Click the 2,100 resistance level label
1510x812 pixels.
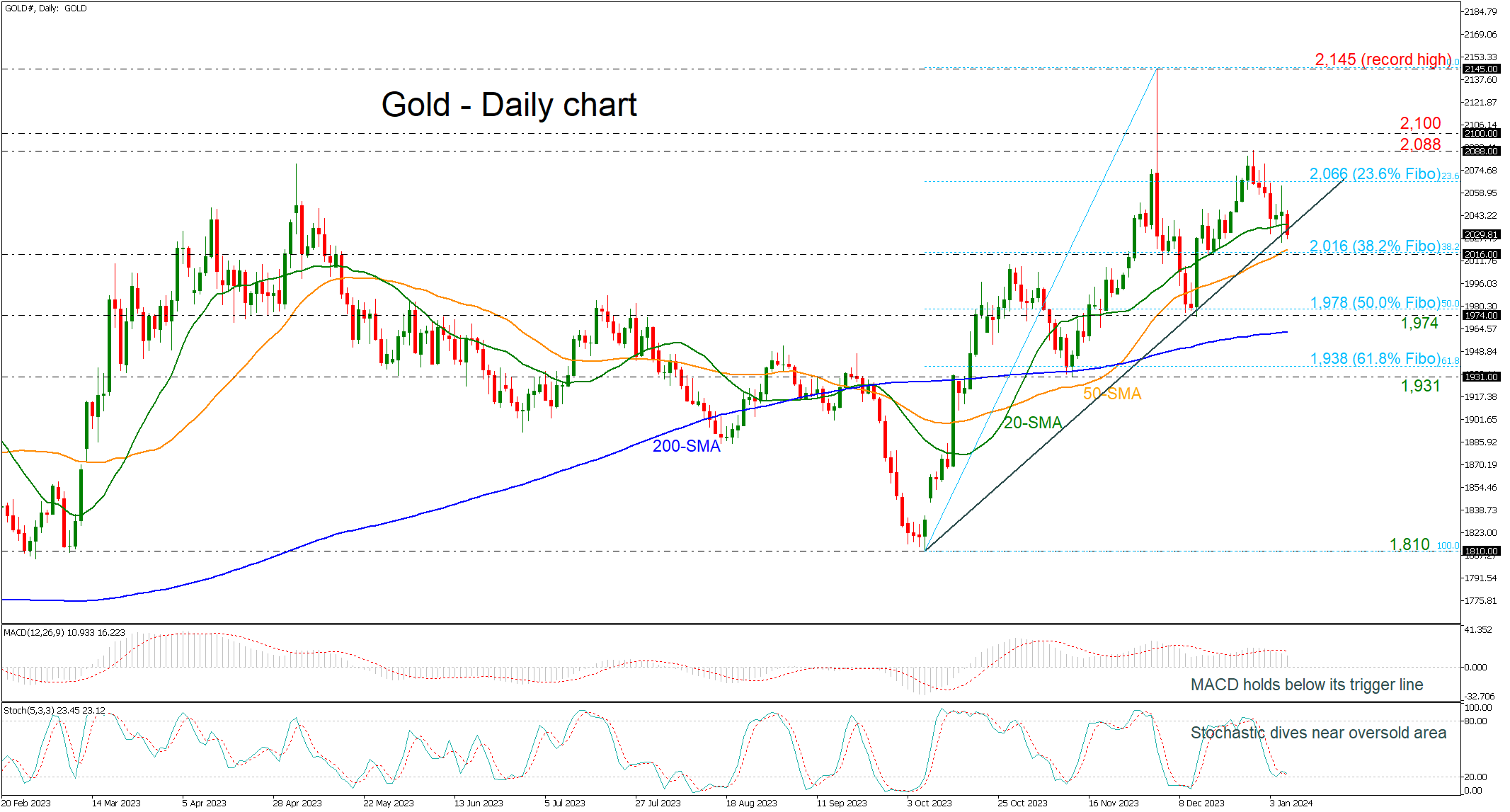point(1420,123)
